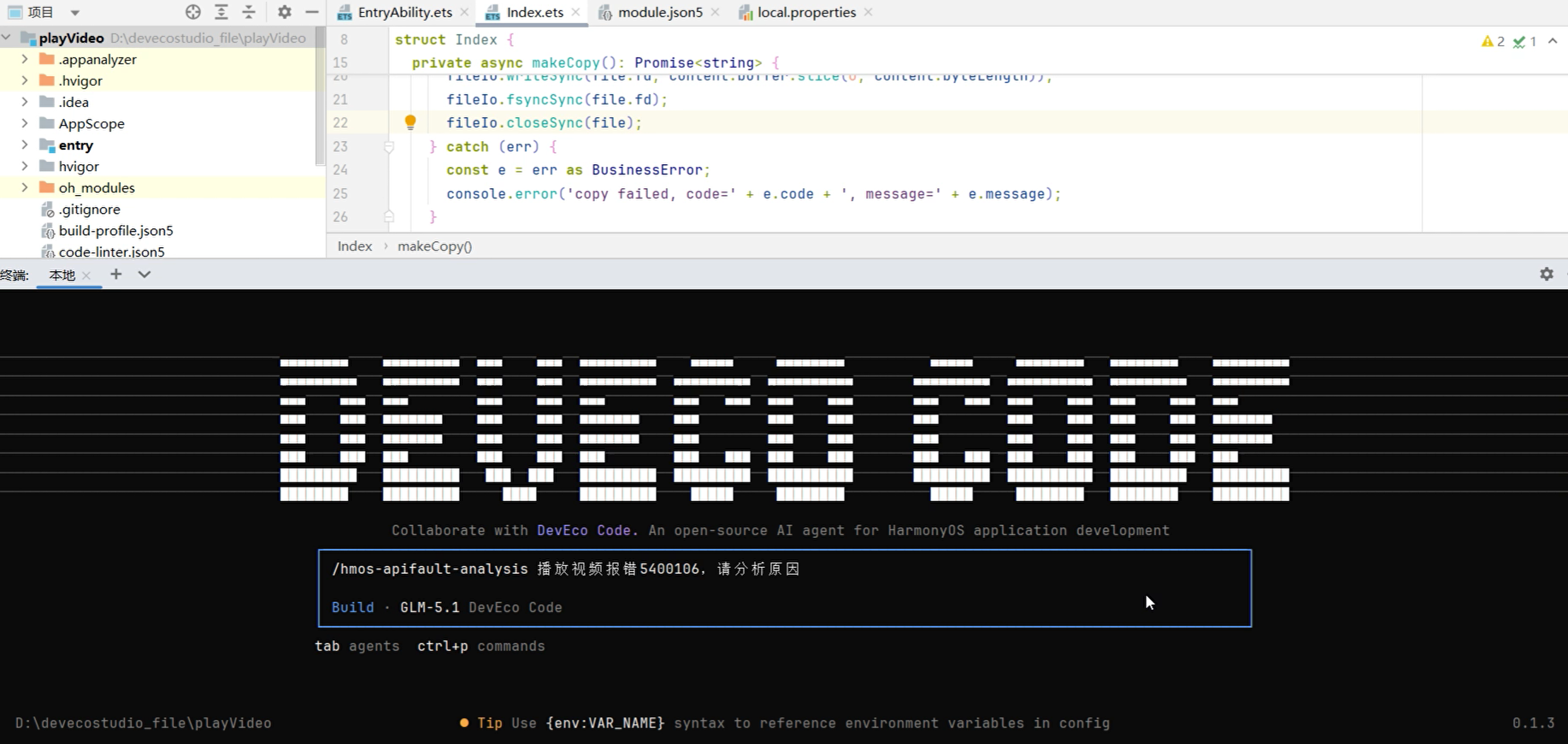This screenshot has height=744, width=1568.
Task: Expand the .idea folder
Action: (x=25, y=102)
